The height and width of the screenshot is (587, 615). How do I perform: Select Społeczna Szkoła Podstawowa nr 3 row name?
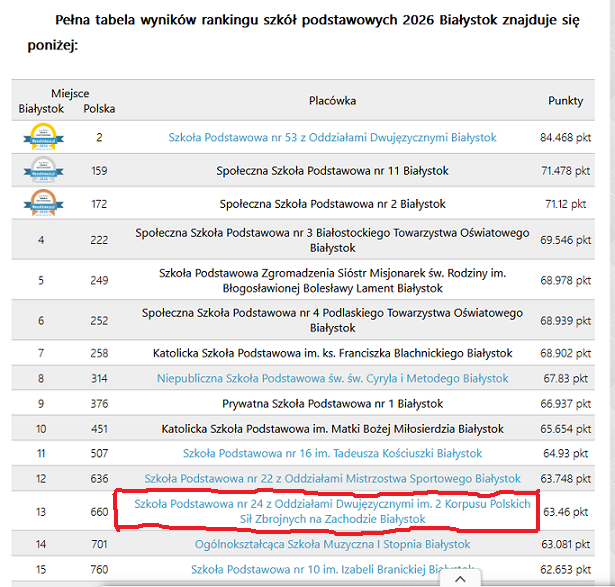click(x=332, y=240)
